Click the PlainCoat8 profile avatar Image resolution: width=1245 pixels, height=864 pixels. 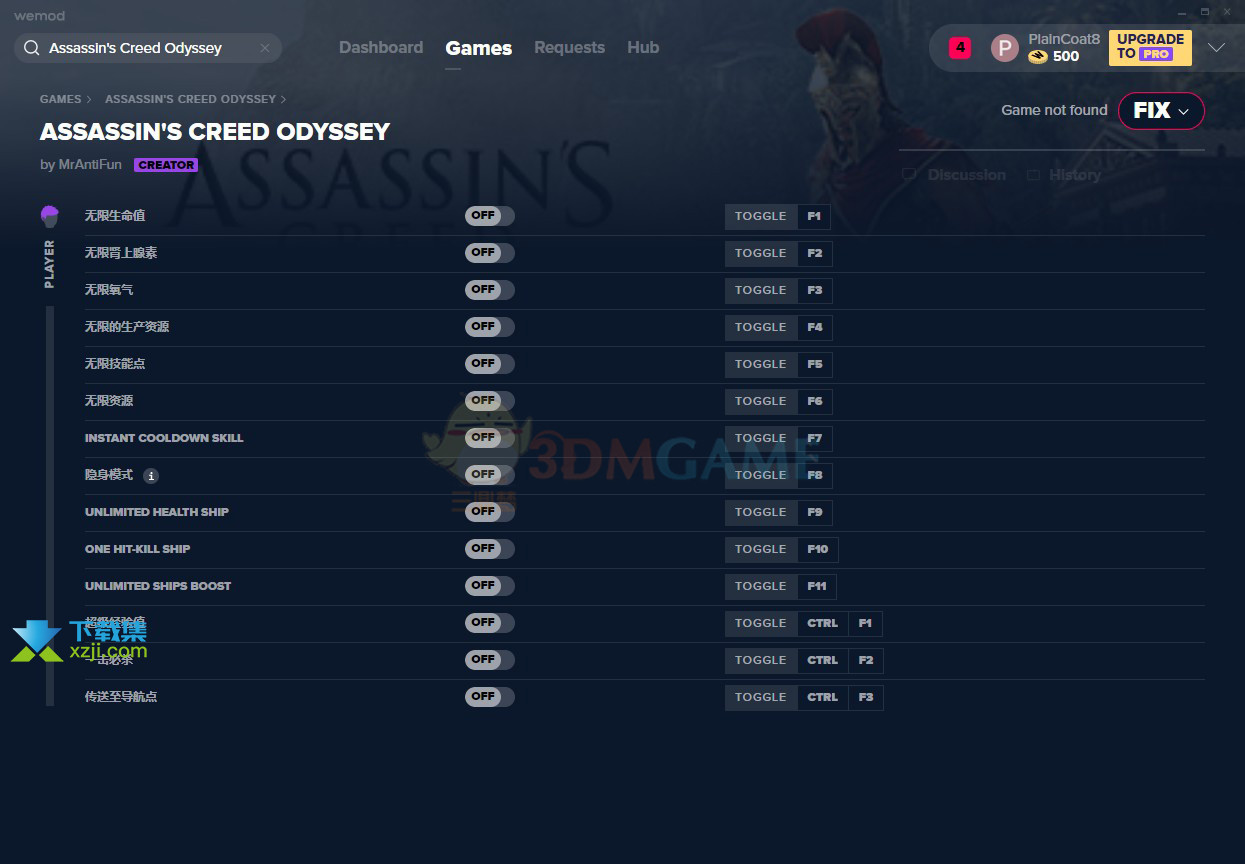pyautogui.click(x=1004, y=48)
